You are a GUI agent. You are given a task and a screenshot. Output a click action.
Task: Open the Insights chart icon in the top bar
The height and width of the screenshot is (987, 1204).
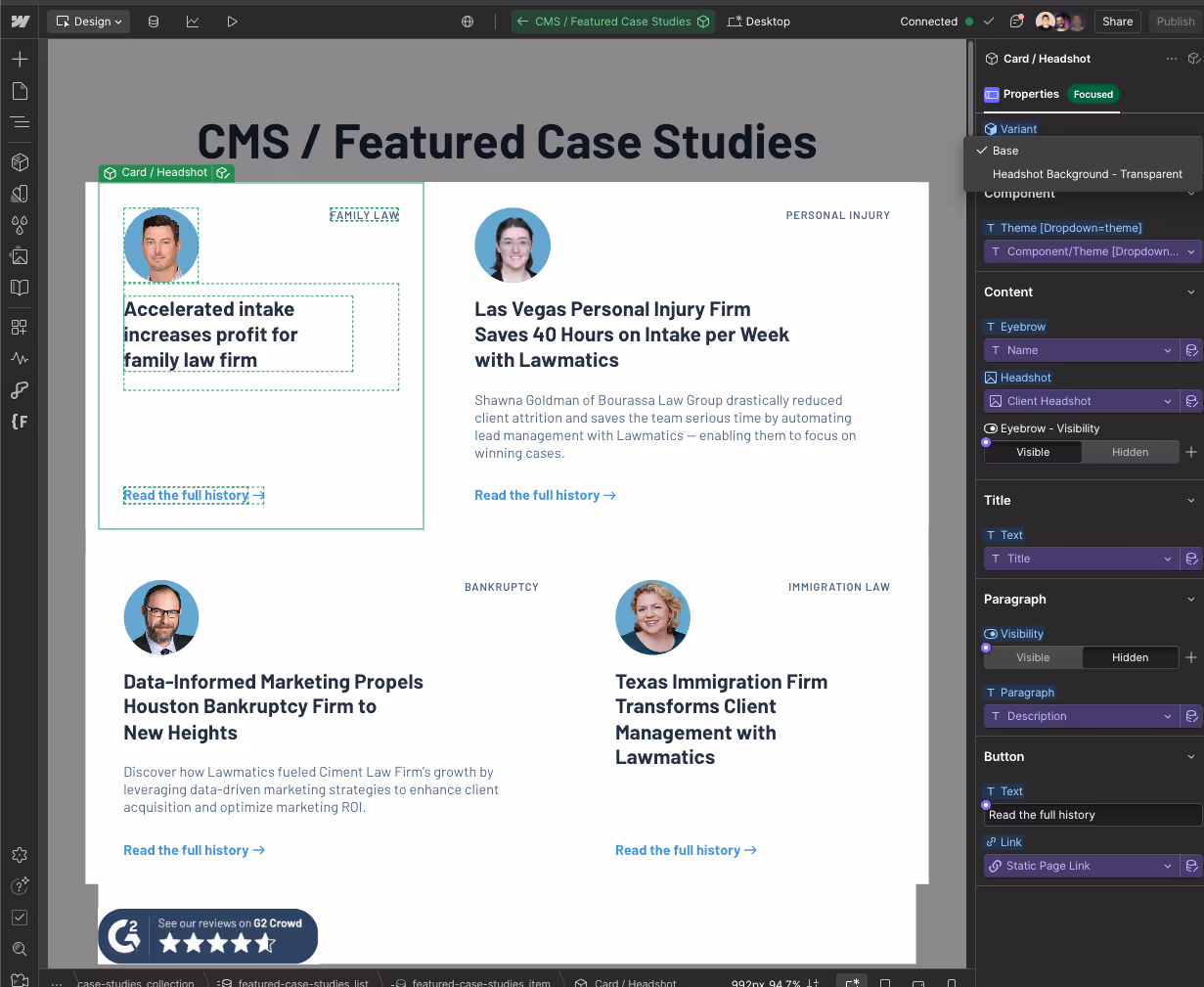coord(193,21)
